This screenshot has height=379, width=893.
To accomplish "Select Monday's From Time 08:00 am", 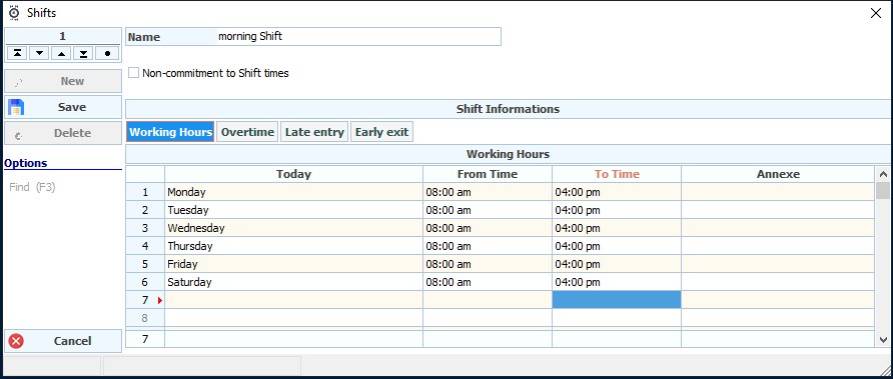I will [x=488, y=192].
